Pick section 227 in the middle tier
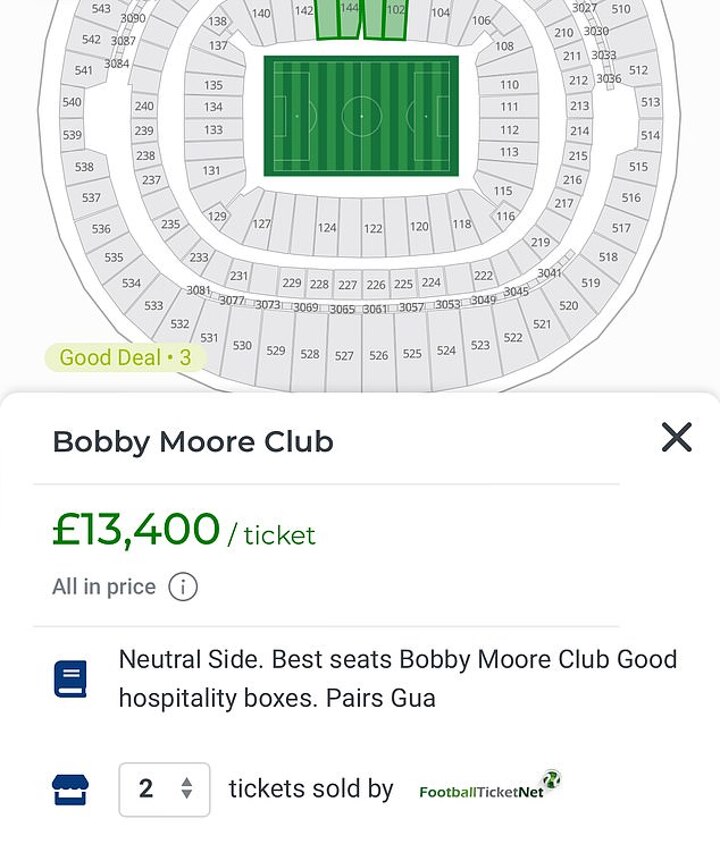The image size is (720, 844). (x=347, y=285)
